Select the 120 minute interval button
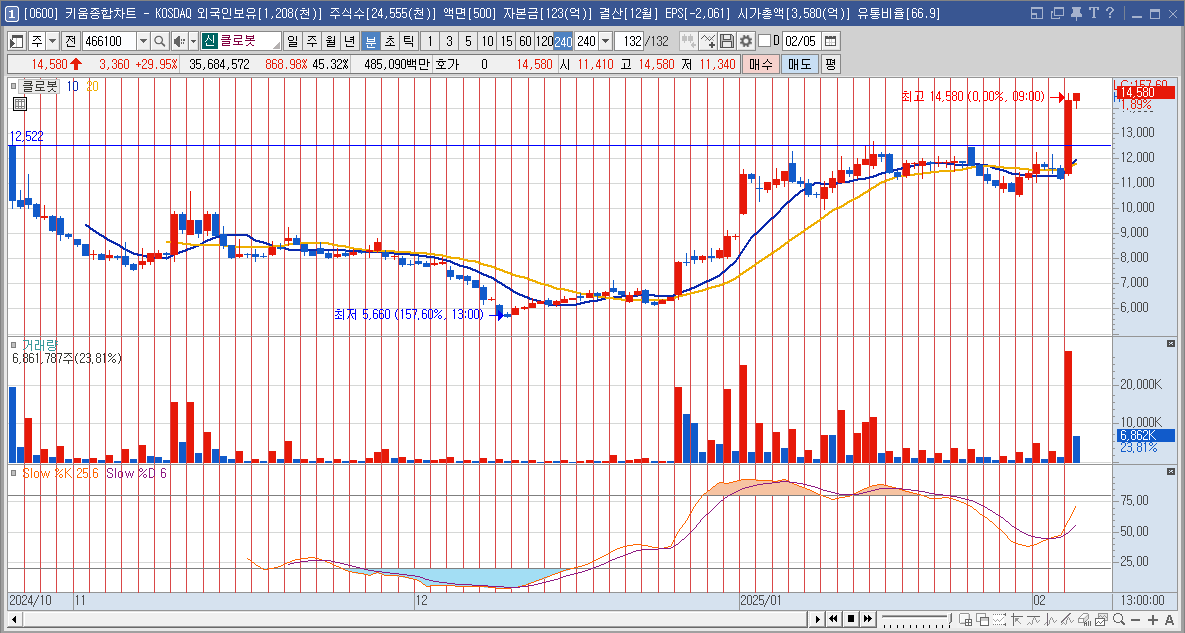The image size is (1185, 633). click(544, 42)
